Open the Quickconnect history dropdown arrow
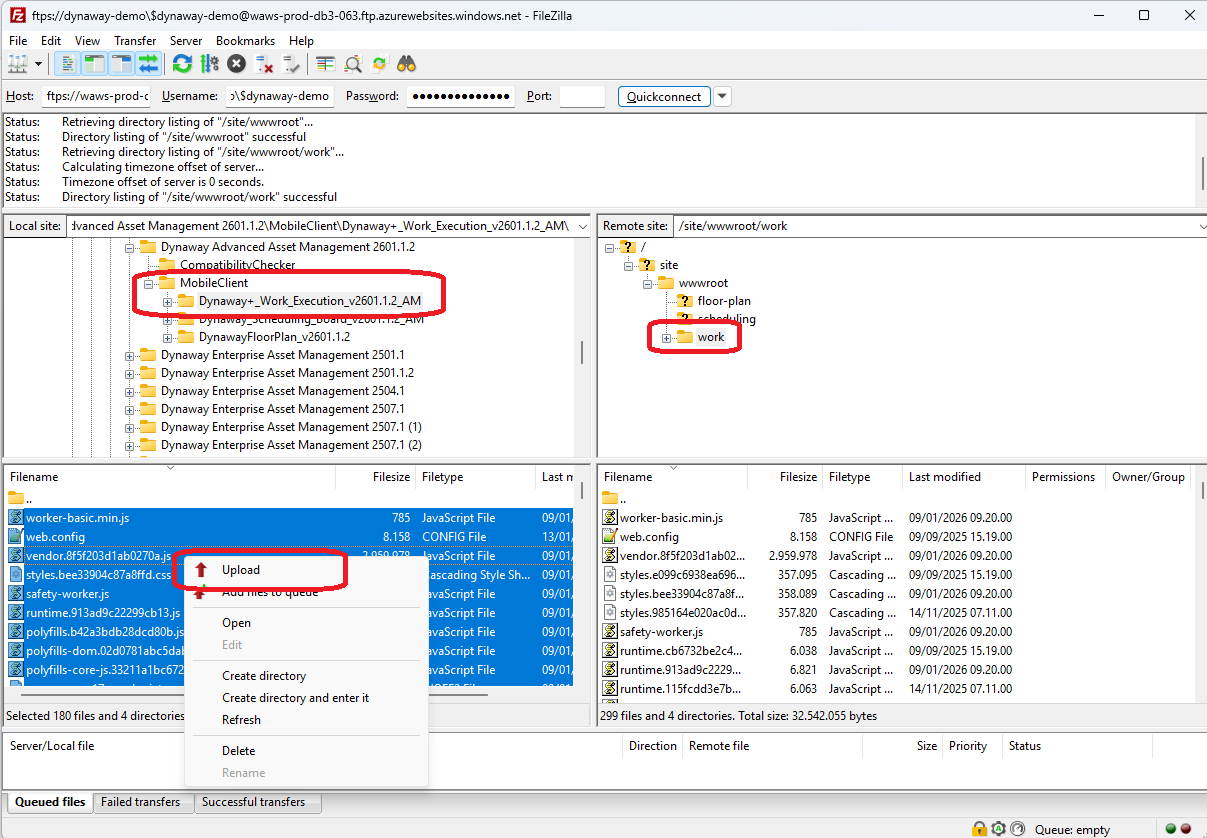 (x=722, y=96)
